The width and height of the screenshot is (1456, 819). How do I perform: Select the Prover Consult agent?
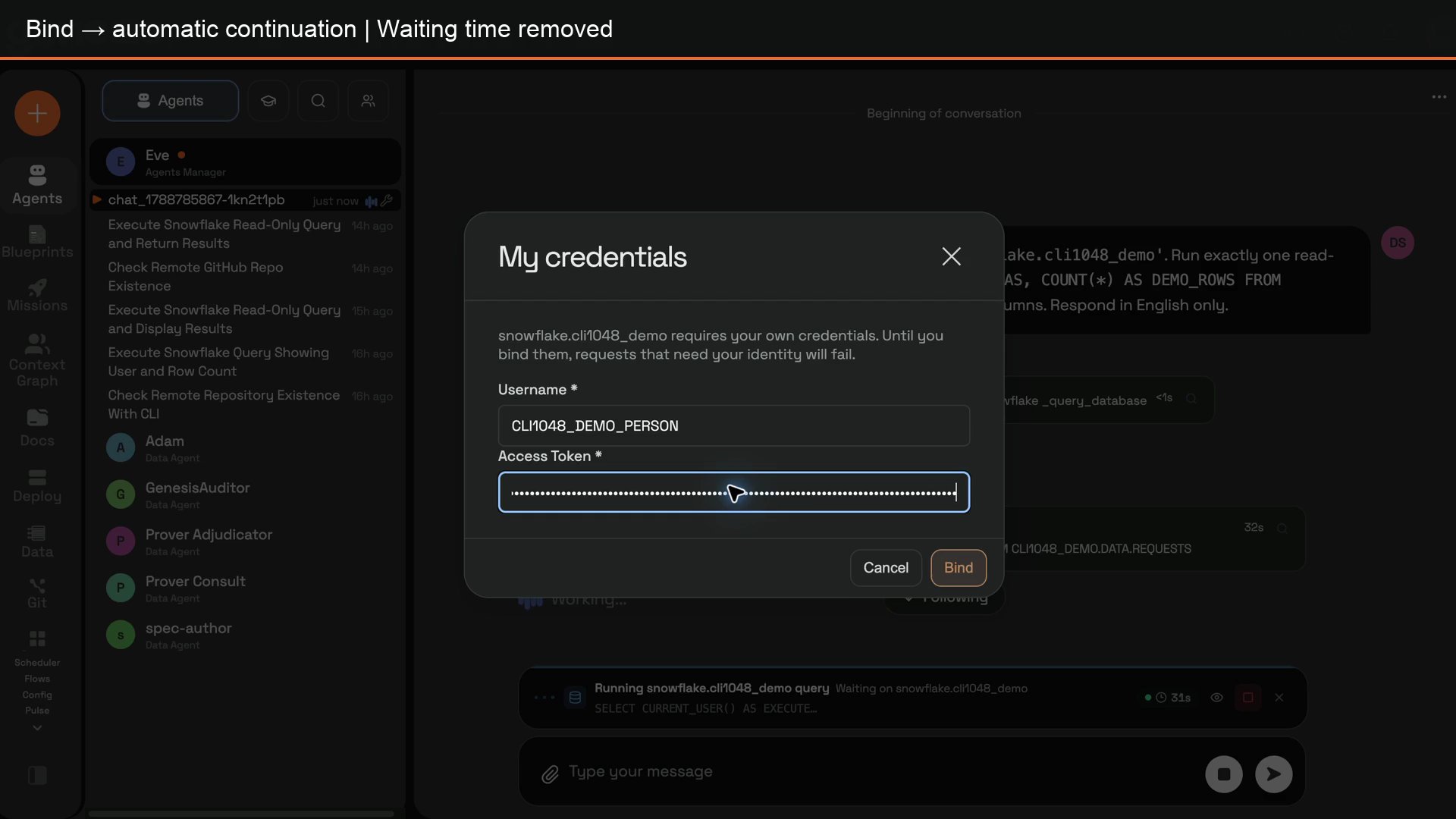coord(245,588)
